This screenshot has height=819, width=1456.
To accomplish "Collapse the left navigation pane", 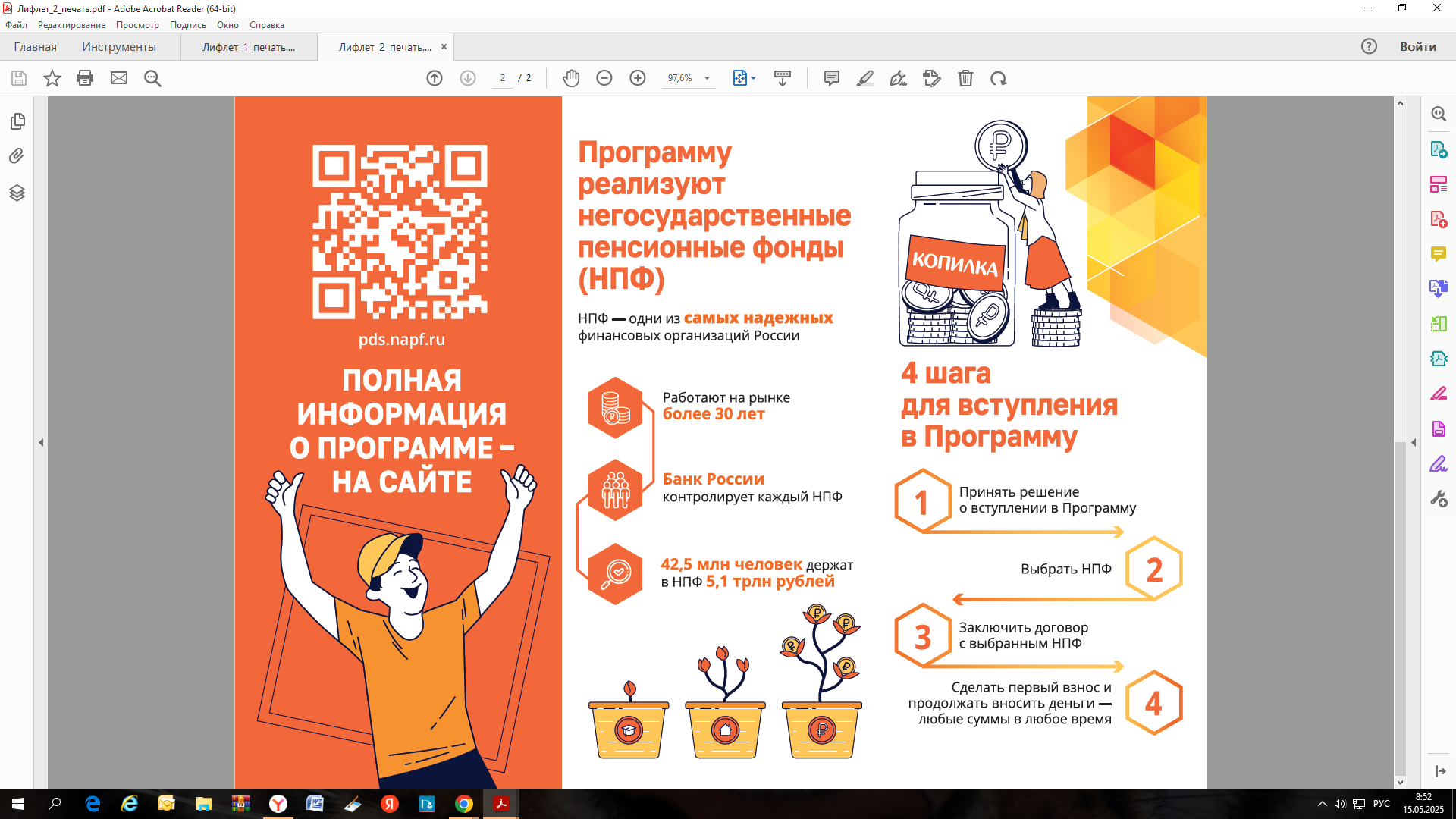I will 42,442.
